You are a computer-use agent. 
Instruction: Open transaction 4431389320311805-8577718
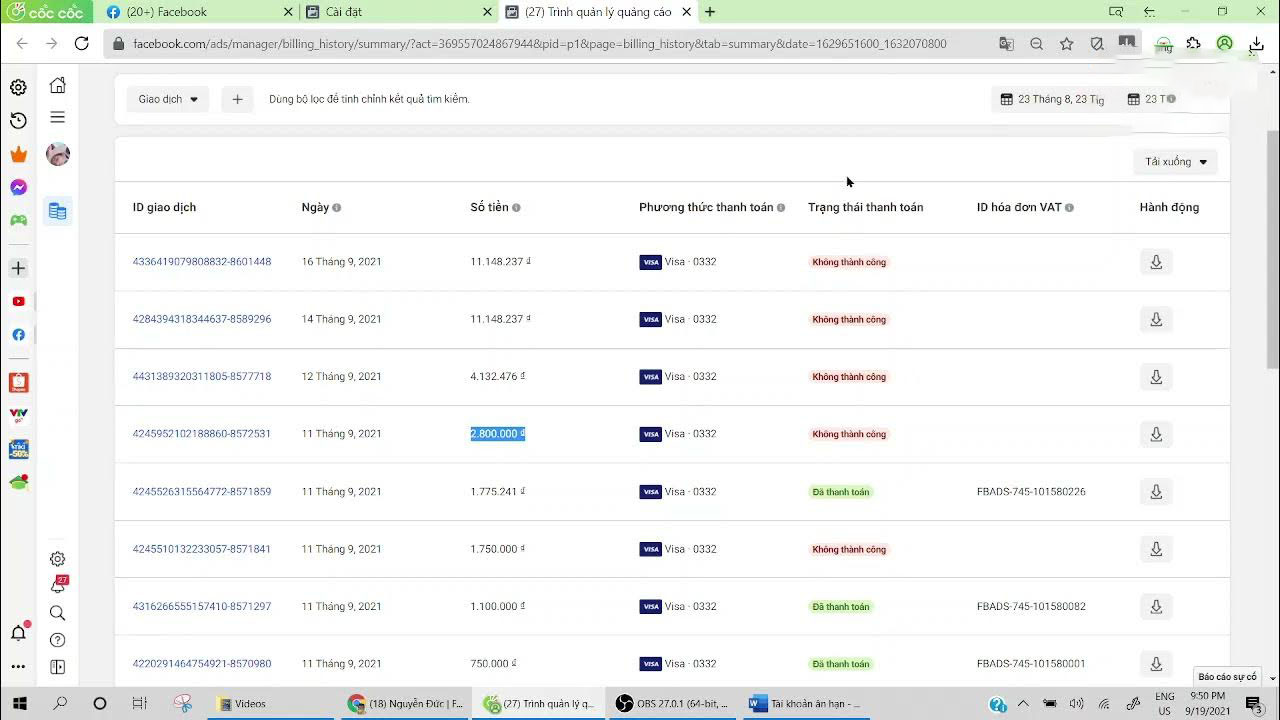point(202,377)
